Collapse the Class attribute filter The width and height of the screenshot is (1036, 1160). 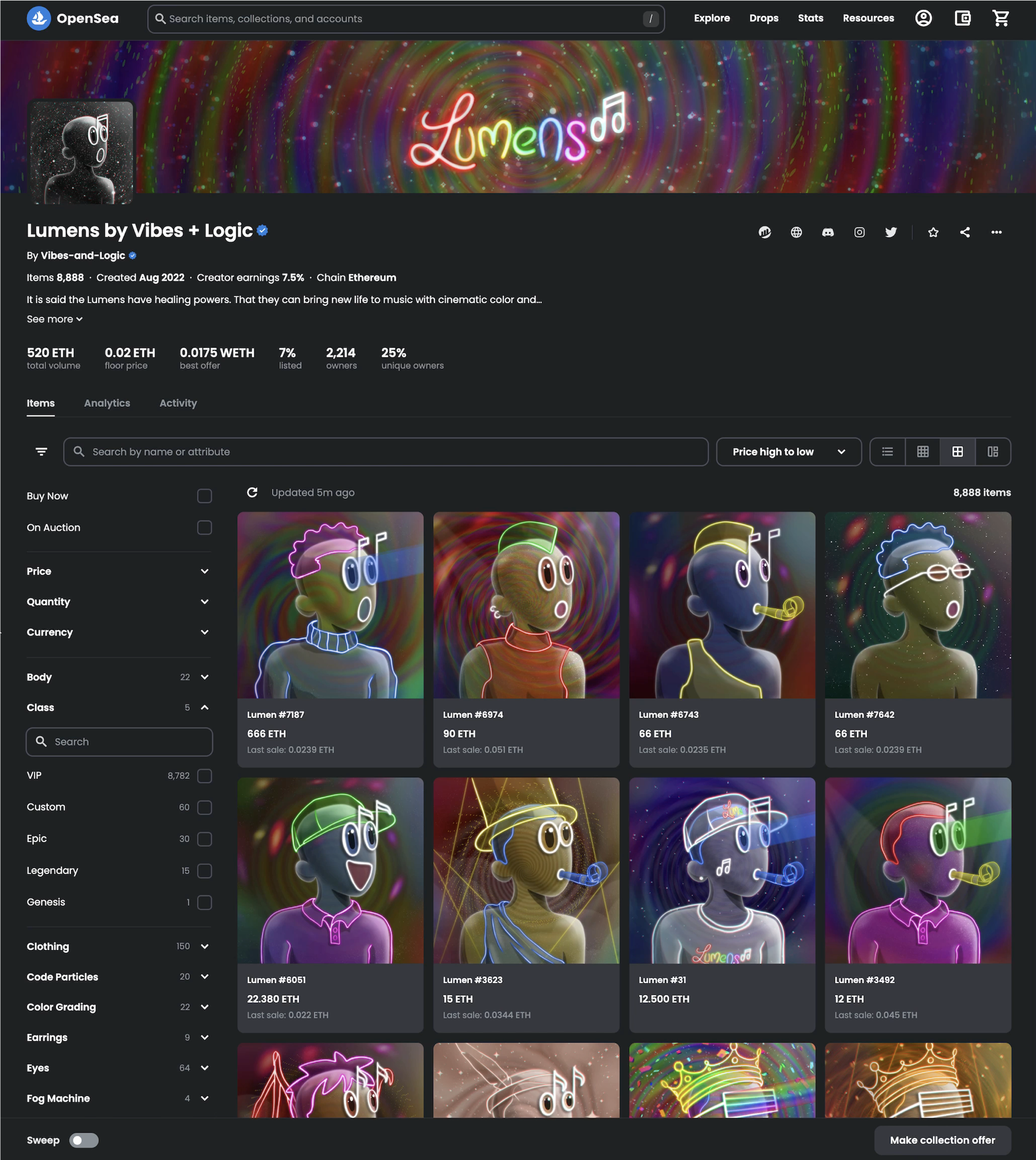119,708
